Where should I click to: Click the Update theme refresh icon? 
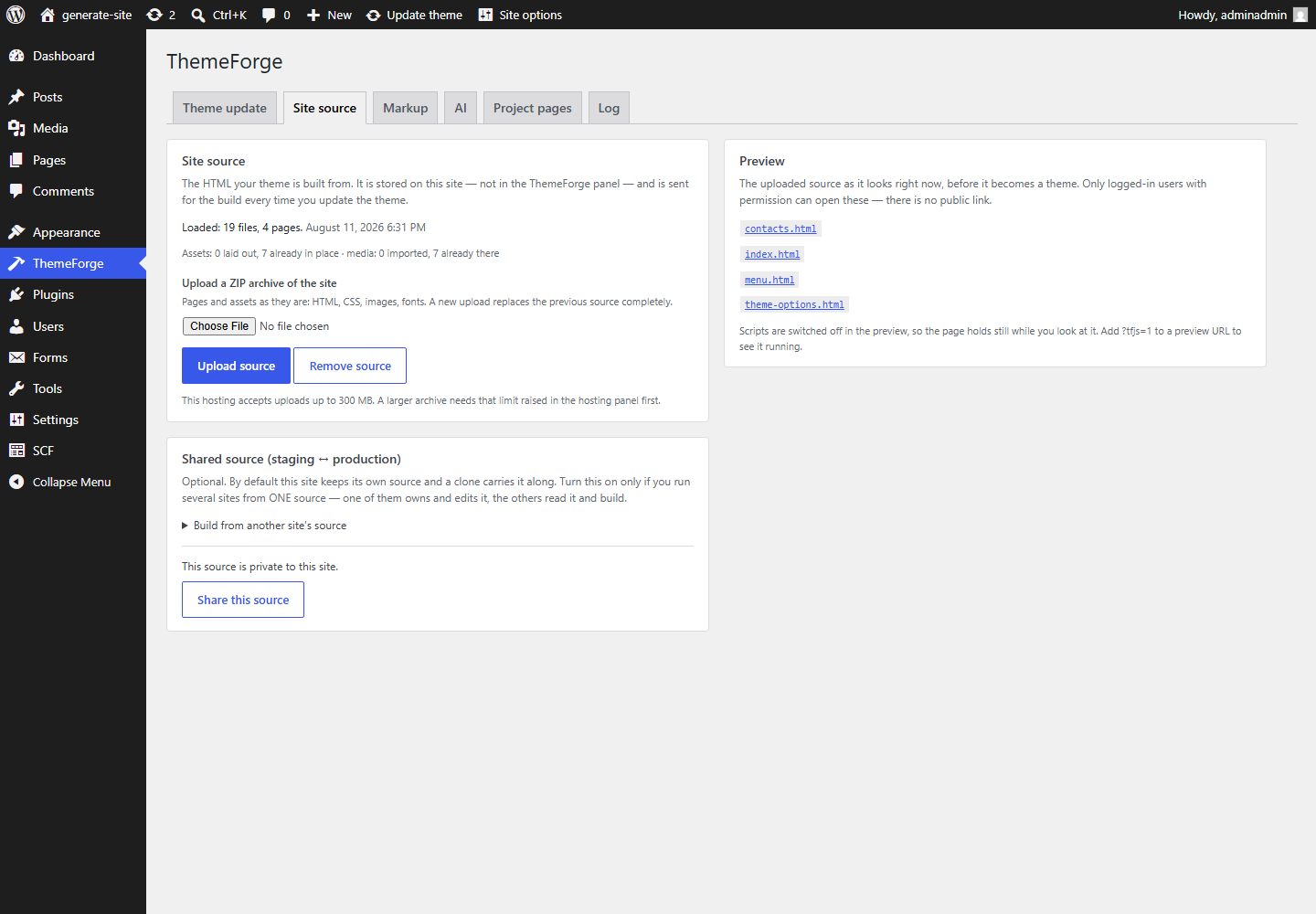point(374,15)
